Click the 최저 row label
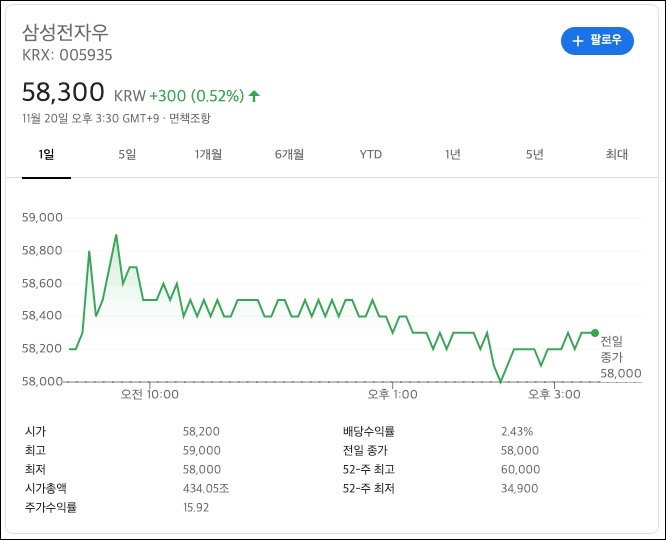 [x=35, y=469]
